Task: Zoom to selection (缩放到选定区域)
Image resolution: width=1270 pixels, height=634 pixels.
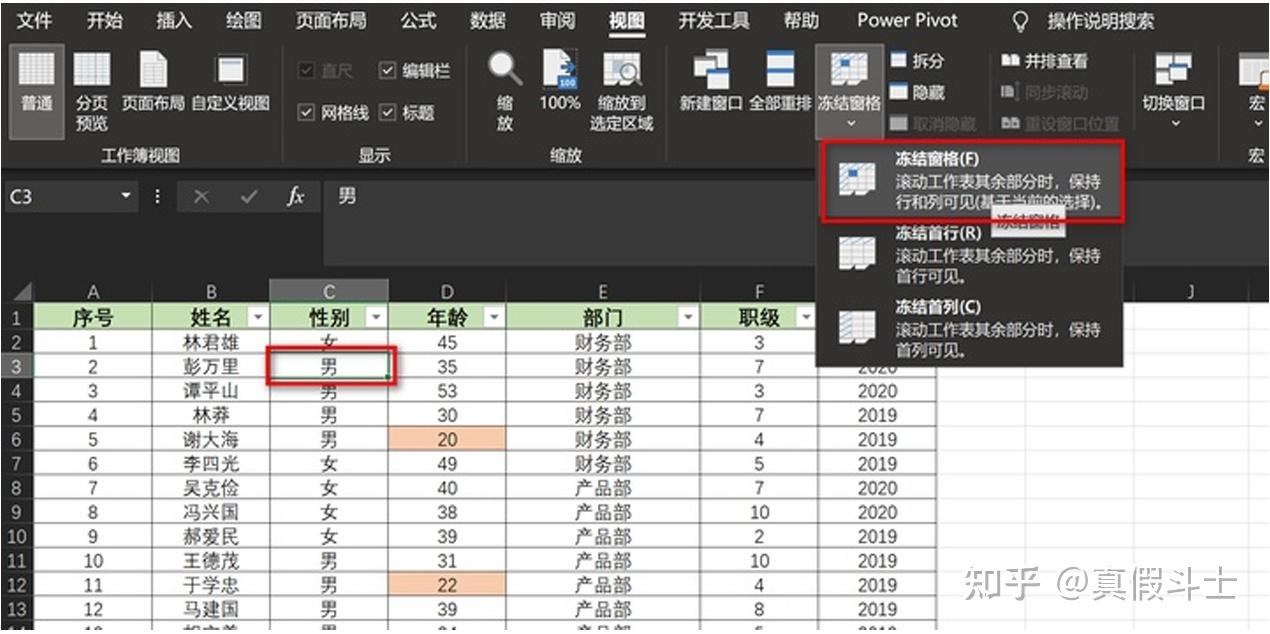Action: pos(621,90)
